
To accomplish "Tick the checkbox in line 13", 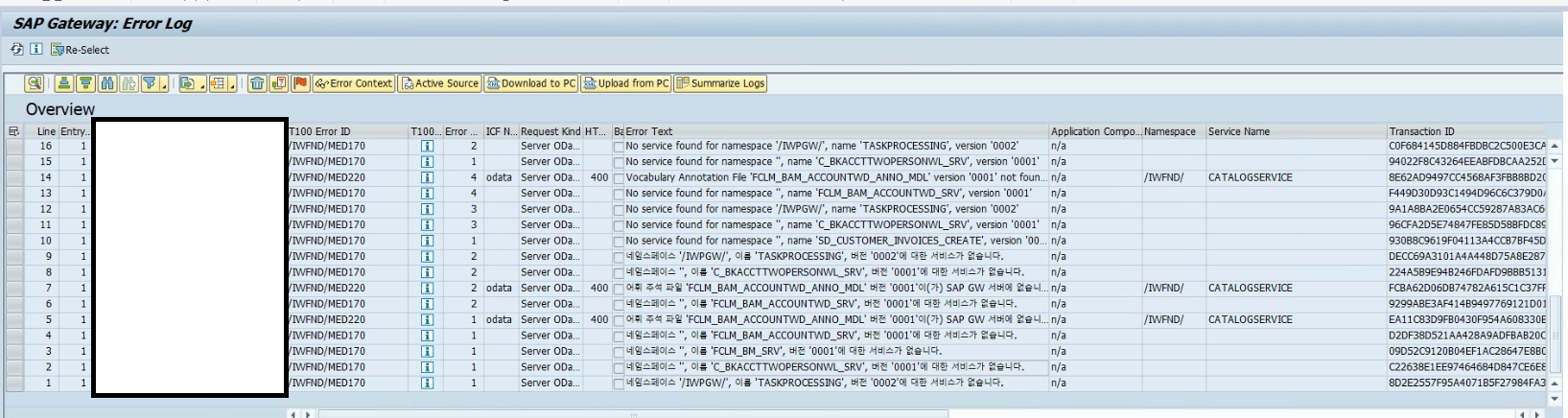I will (x=619, y=194).
